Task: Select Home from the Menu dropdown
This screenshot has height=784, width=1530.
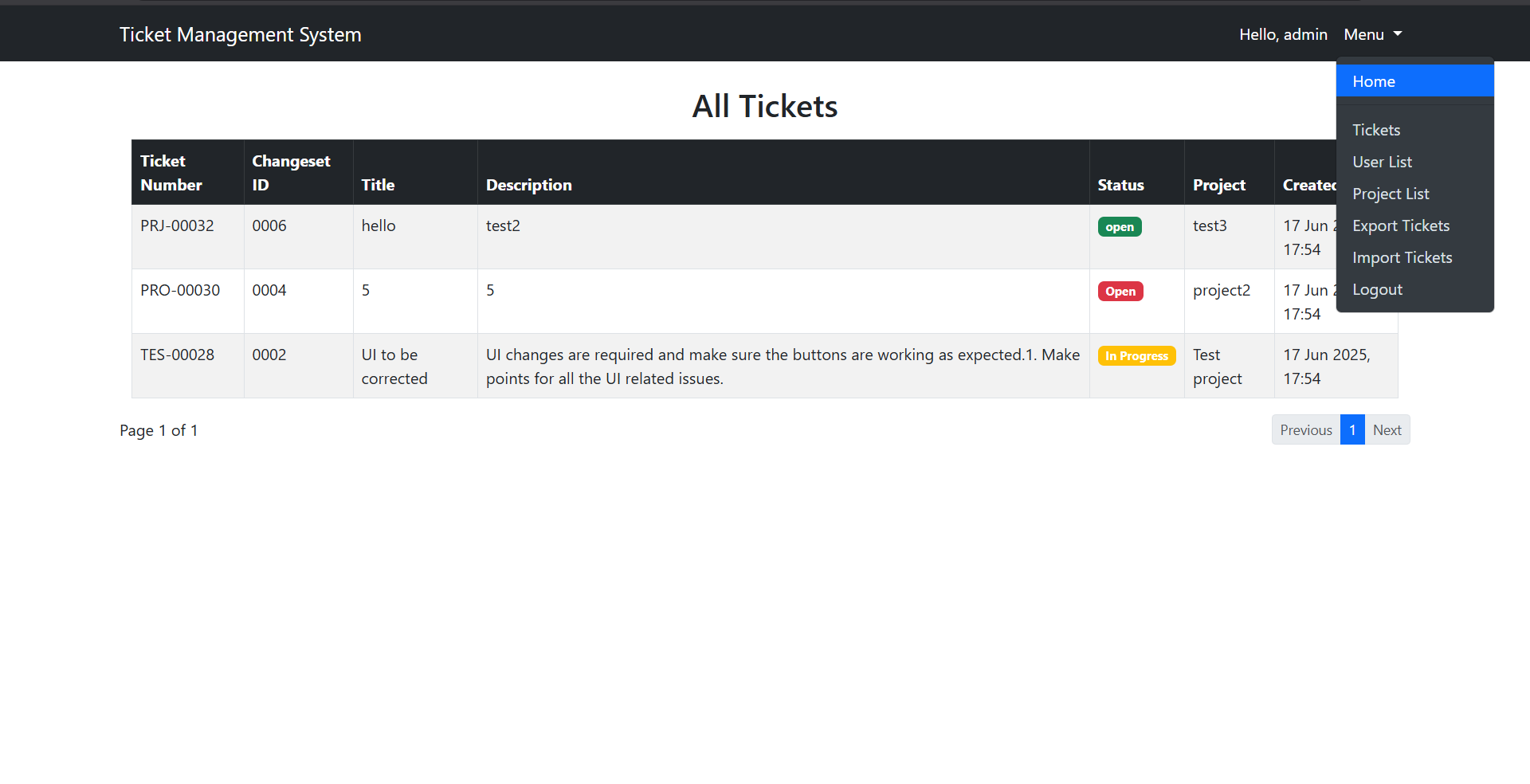Action: point(1373,80)
